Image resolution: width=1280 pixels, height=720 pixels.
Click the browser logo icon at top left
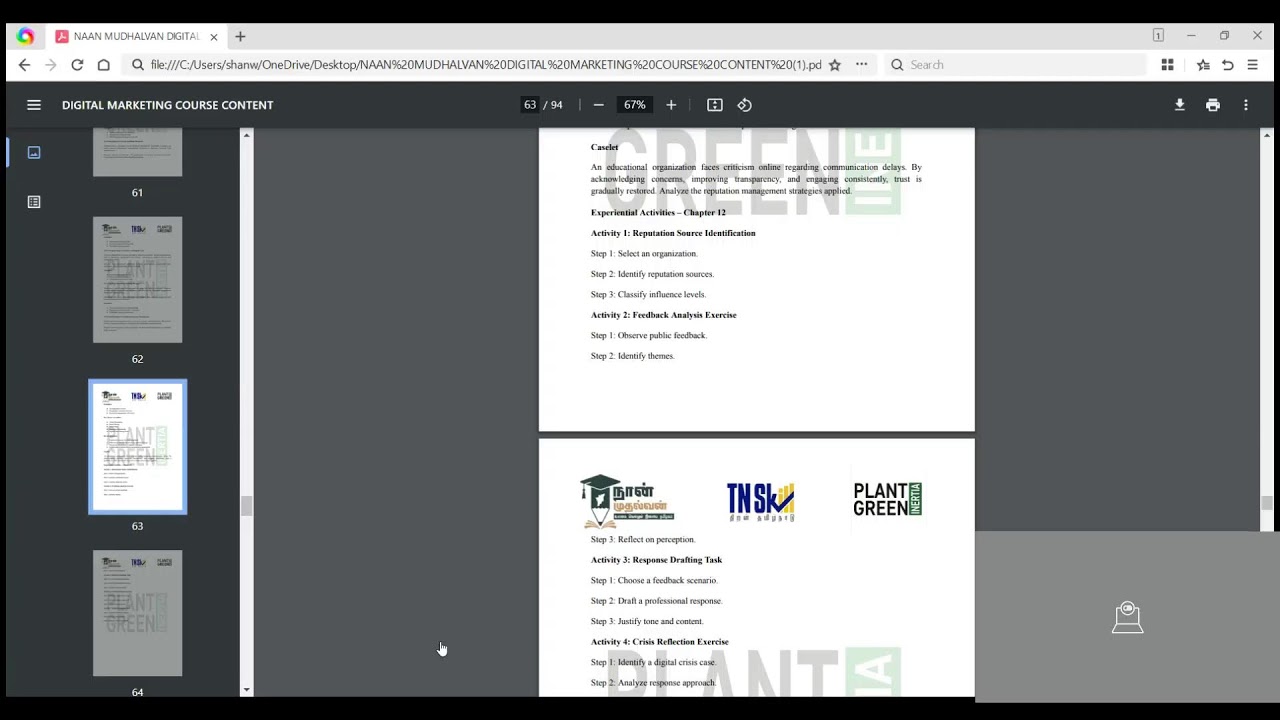(x=25, y=36)
